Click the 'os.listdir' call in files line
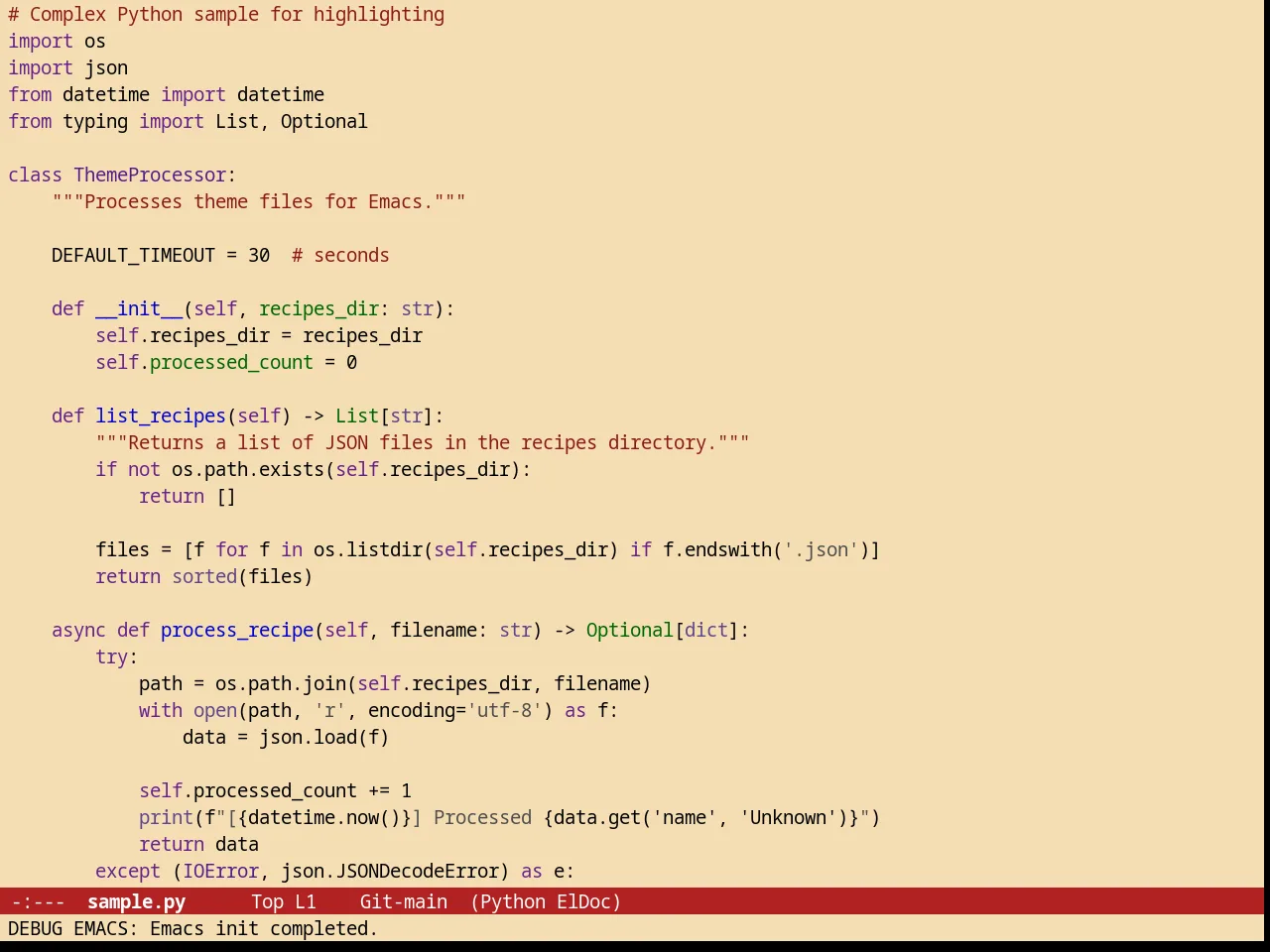1270x952 pixels. (x=368, y=550)
